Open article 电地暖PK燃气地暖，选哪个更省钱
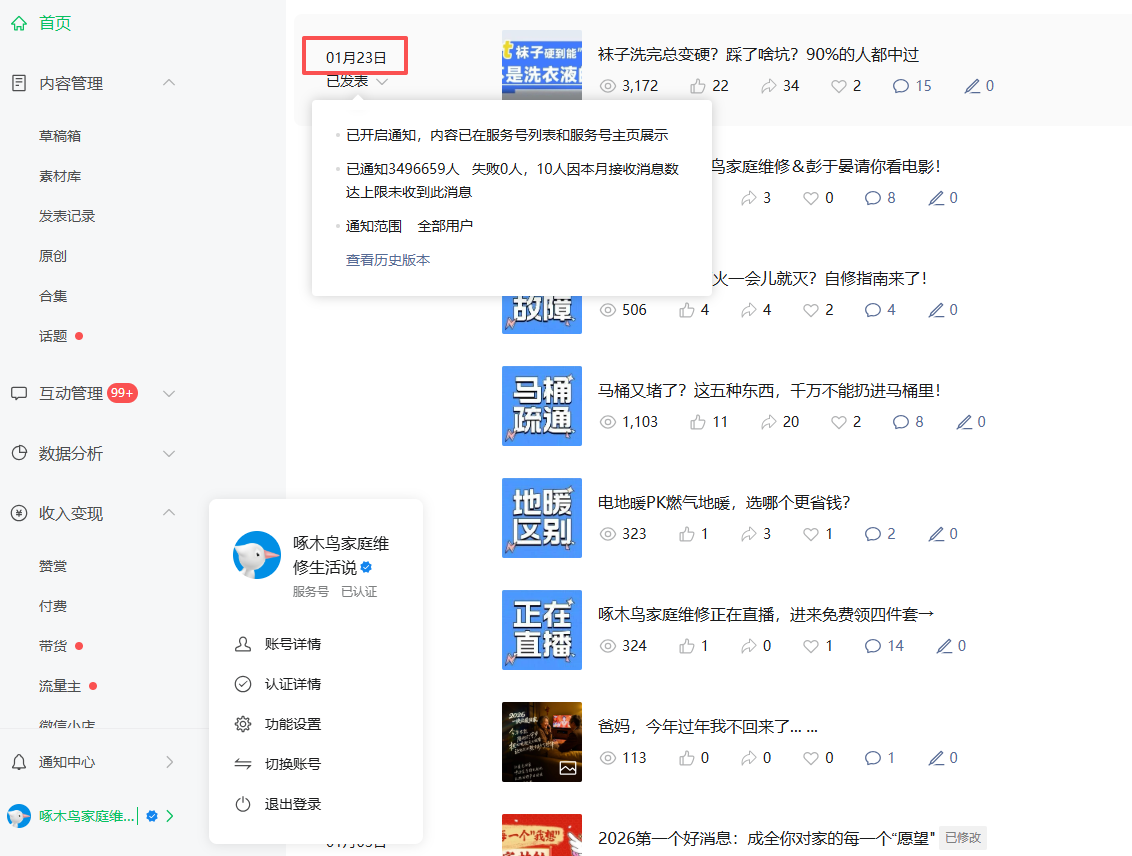 pyautogui.click(x=724, y=502)
